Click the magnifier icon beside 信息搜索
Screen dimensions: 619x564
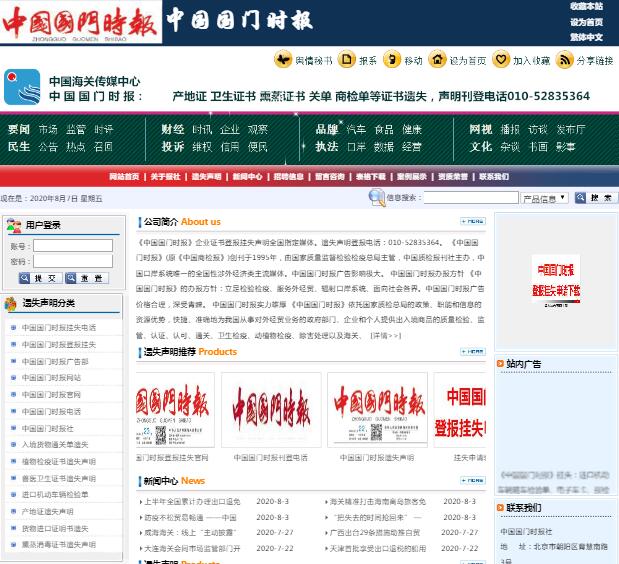point(377,197)
